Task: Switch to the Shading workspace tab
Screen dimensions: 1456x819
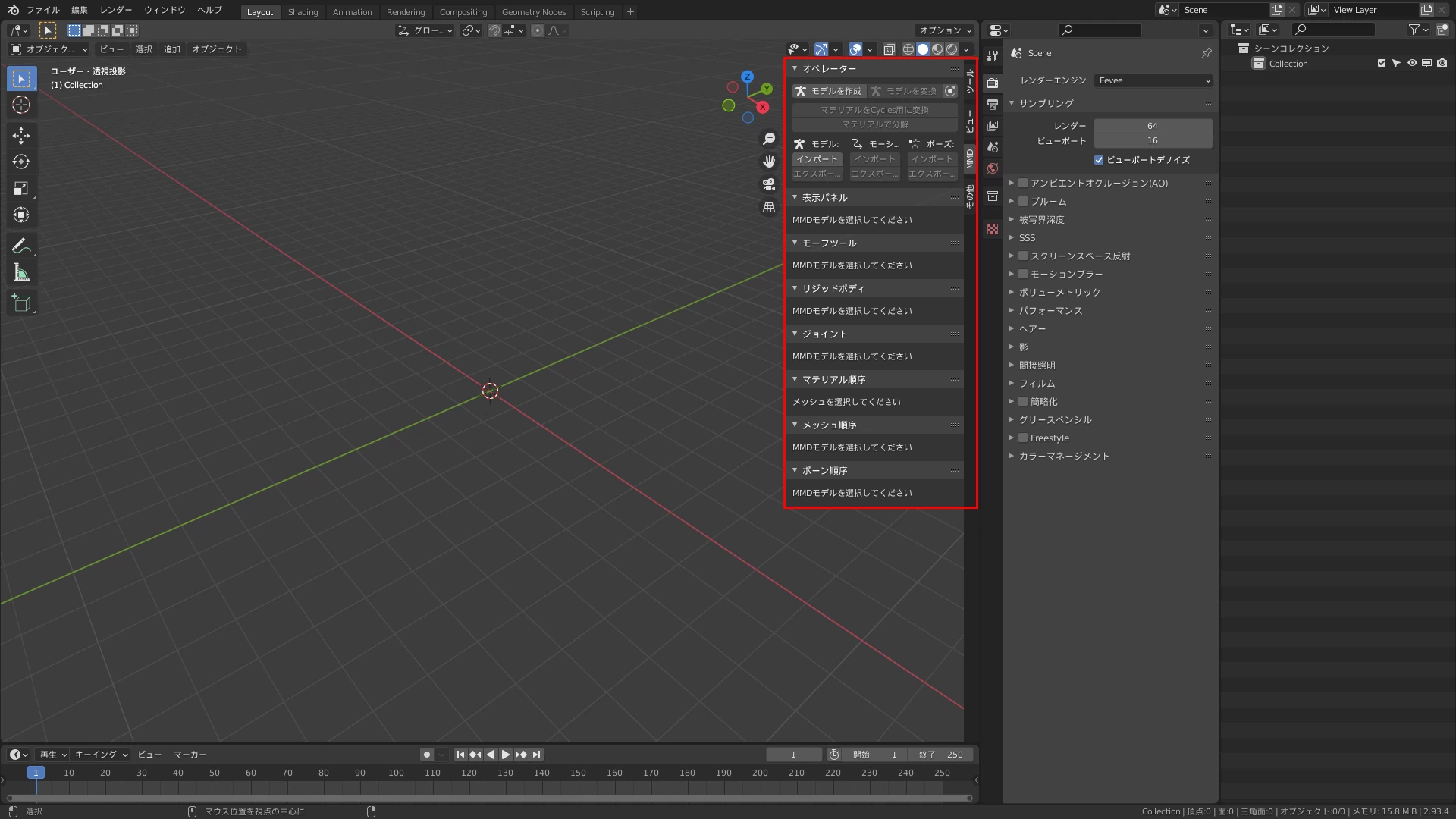Action: coord(303,12)
